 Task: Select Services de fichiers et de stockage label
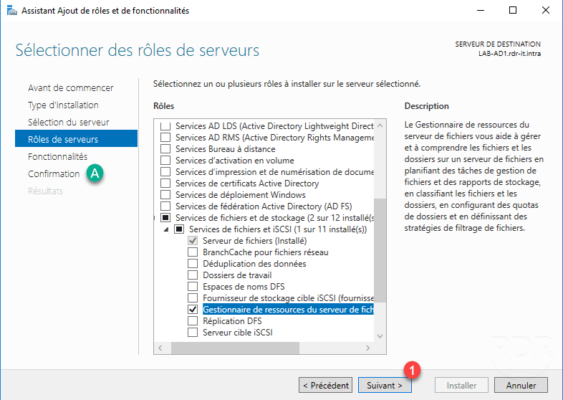pyautogui.click(x=275, y=218)
